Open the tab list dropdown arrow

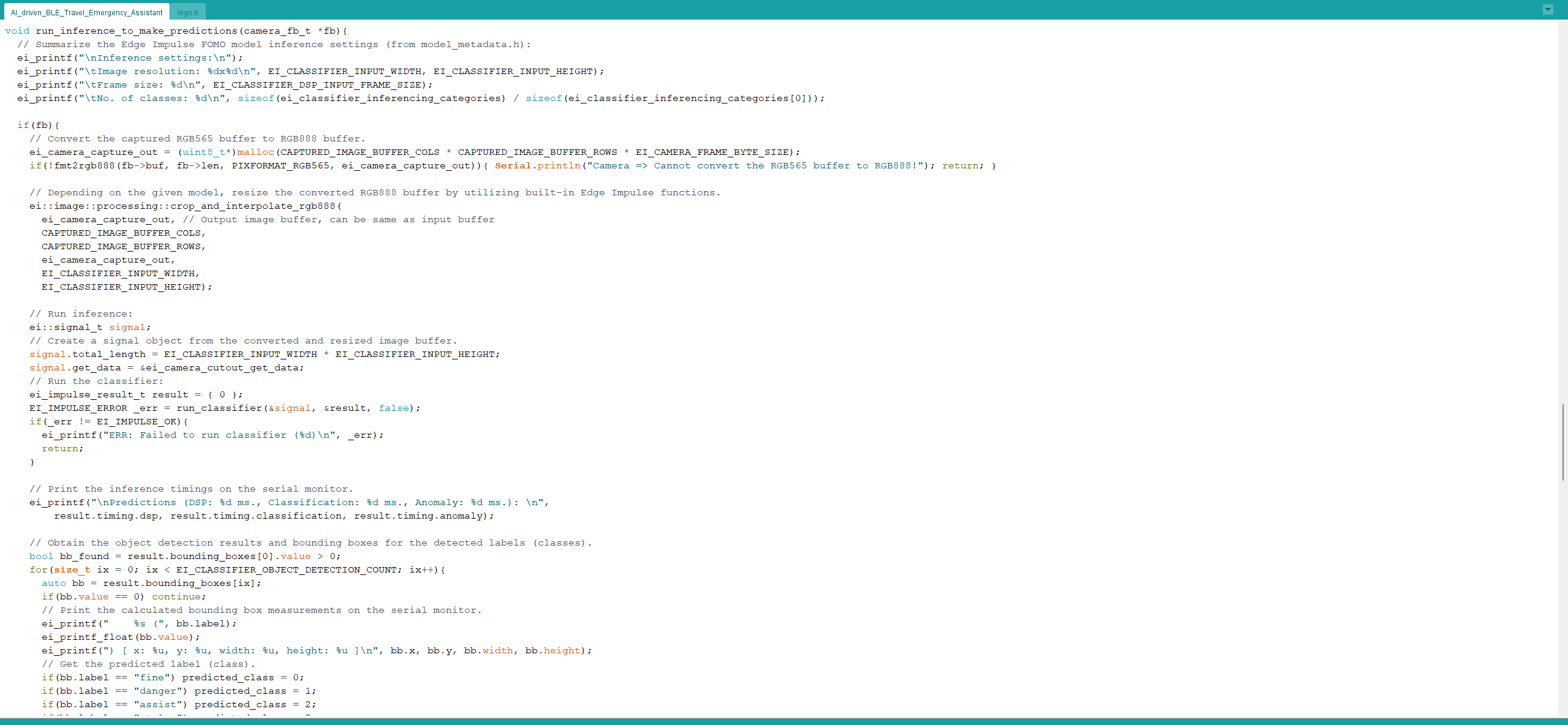pyautogui.click(x=1548, y=9)
